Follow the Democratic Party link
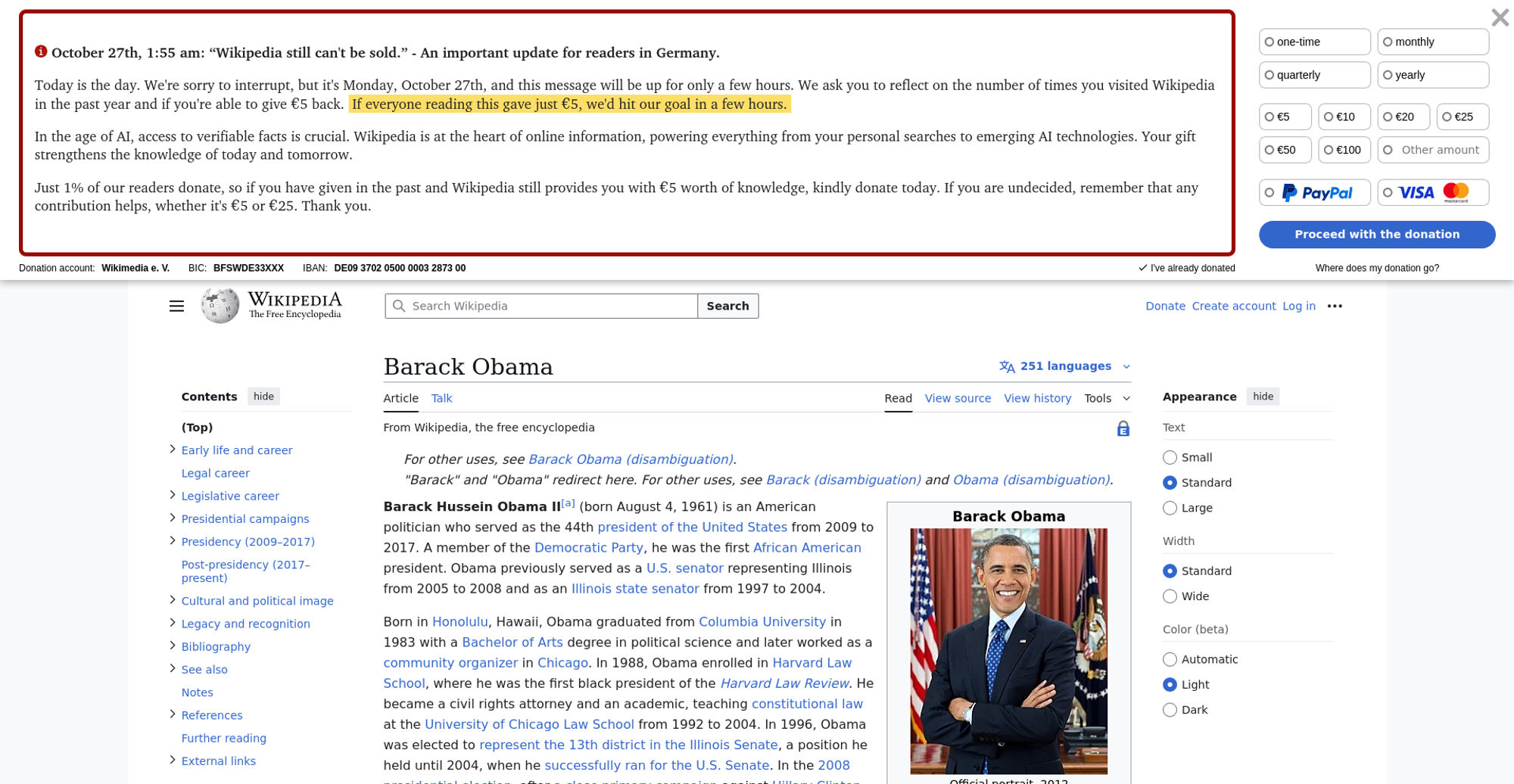Image resolution: width=1514 pixels, height=784 pixels. click(588, 548)
